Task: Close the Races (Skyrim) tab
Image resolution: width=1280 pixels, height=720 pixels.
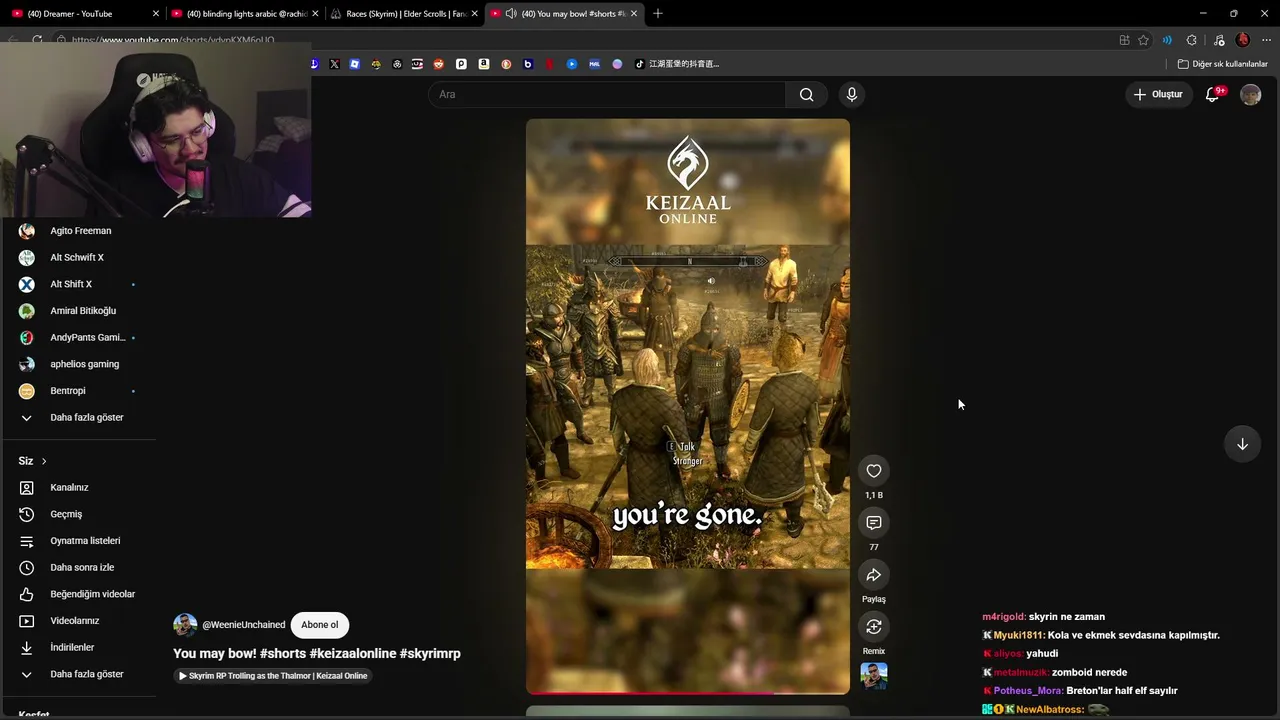Action: pos(474,14)
